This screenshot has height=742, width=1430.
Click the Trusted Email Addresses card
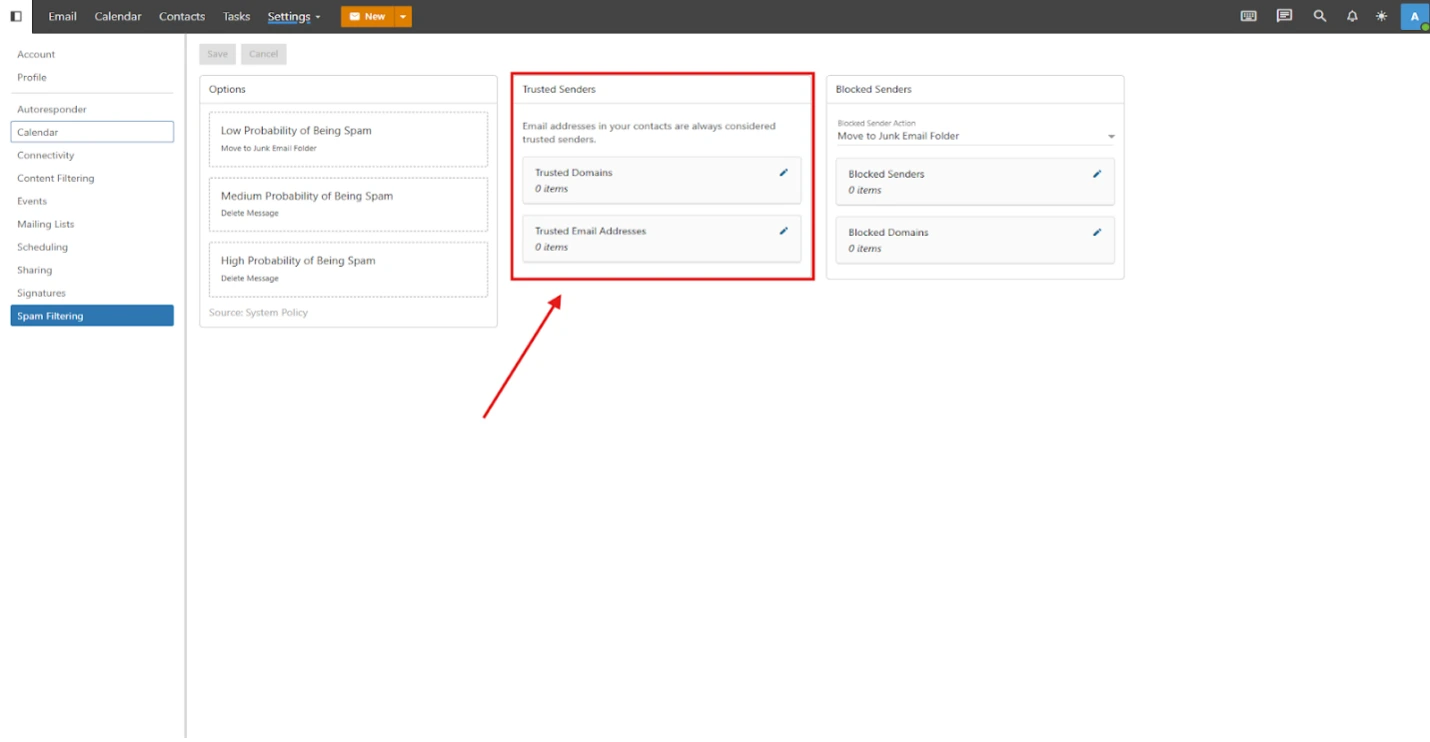pos(661,238)
